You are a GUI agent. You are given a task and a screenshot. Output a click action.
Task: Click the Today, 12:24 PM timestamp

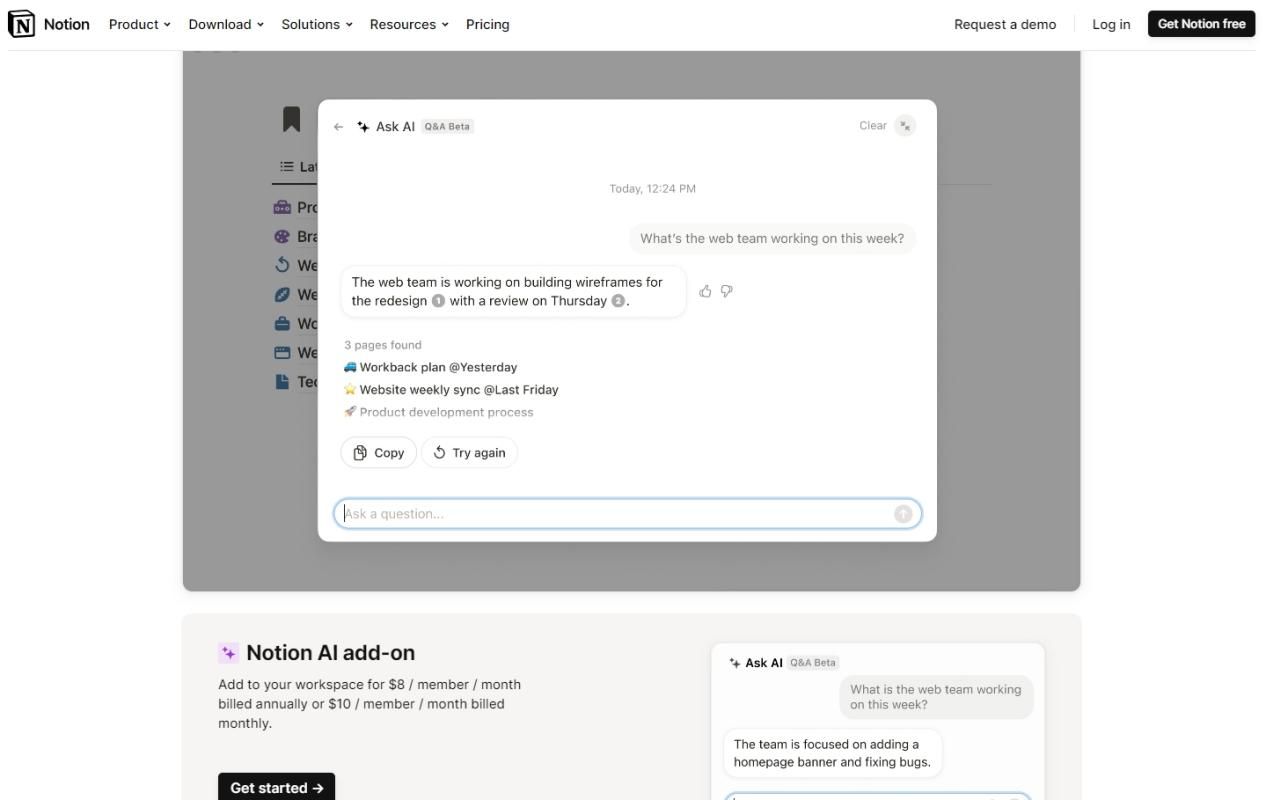[653, 189]
